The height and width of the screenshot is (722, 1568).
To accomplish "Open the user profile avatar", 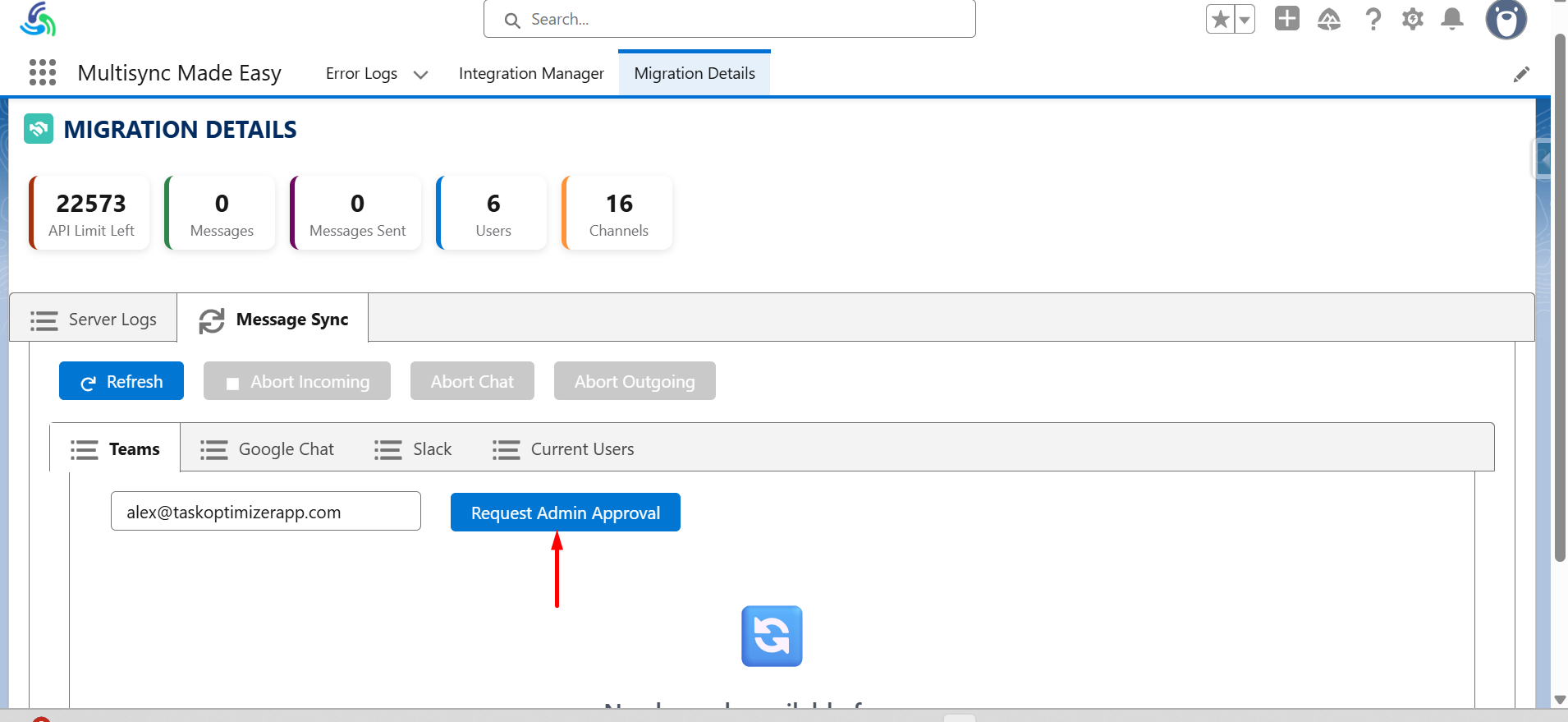I will coord(1506,19).
